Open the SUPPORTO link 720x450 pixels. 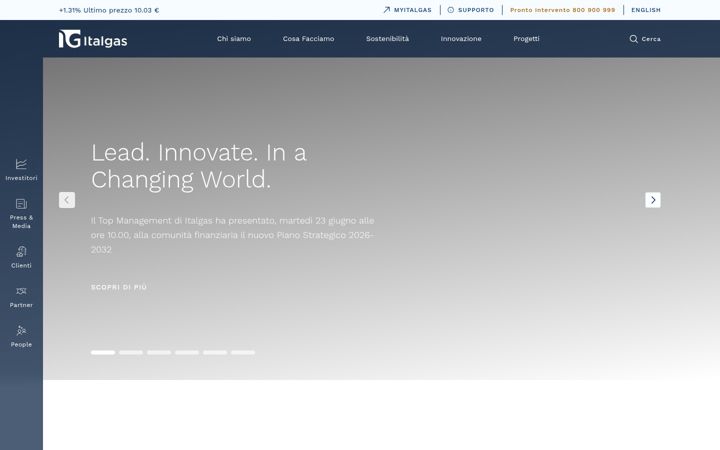[476, 10]
